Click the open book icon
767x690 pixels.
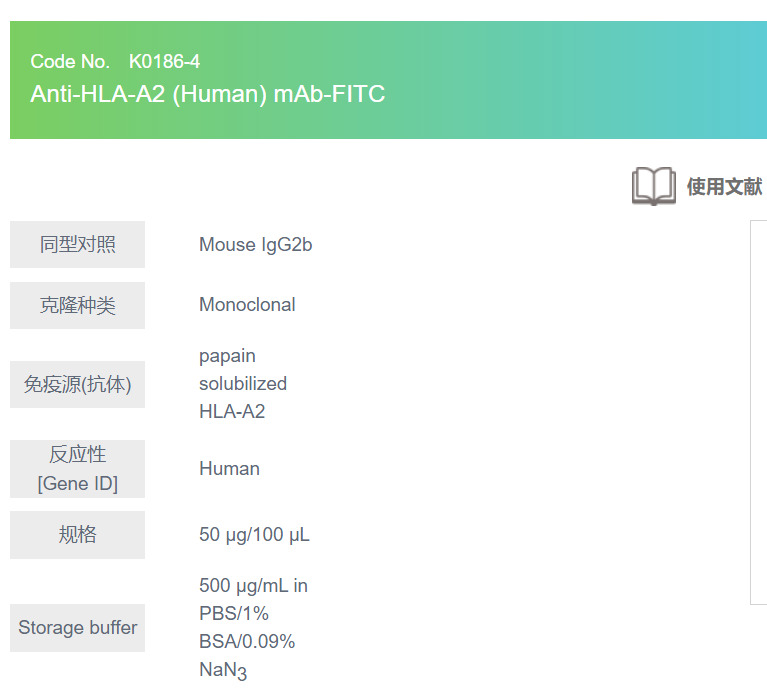(x=653, y=186)
